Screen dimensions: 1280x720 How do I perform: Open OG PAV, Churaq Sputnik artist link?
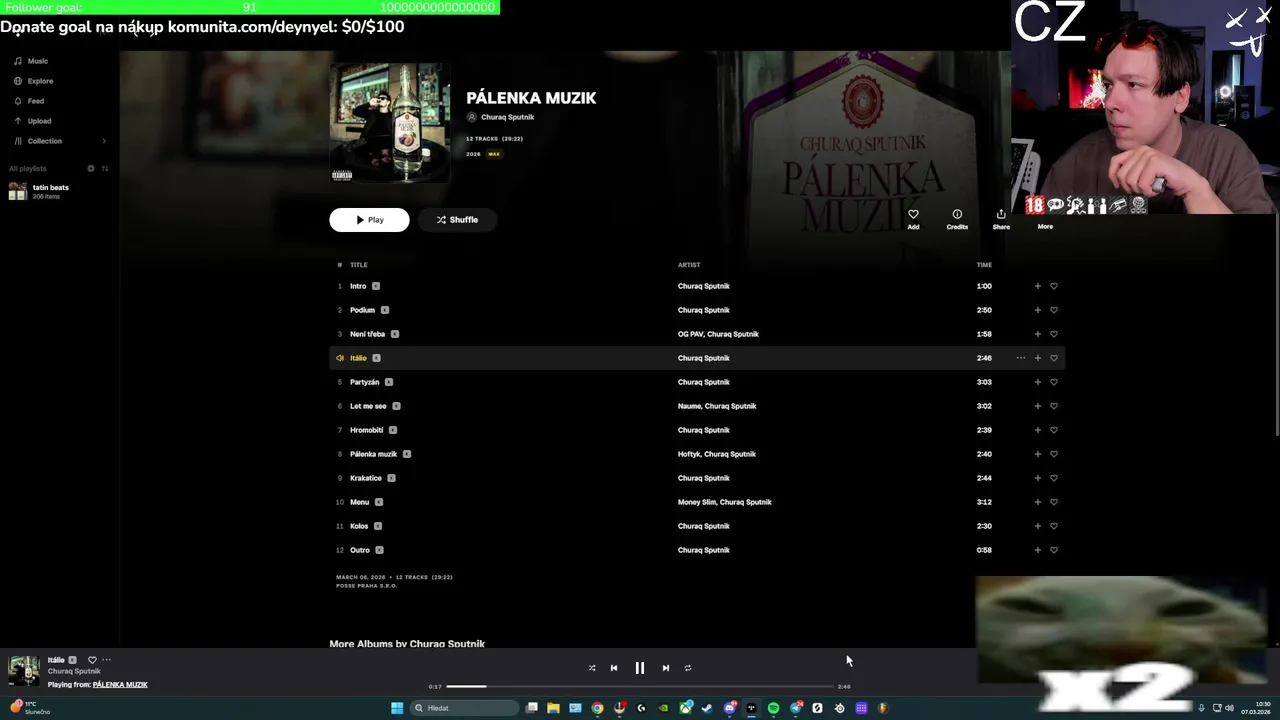[x=718, y=334]
